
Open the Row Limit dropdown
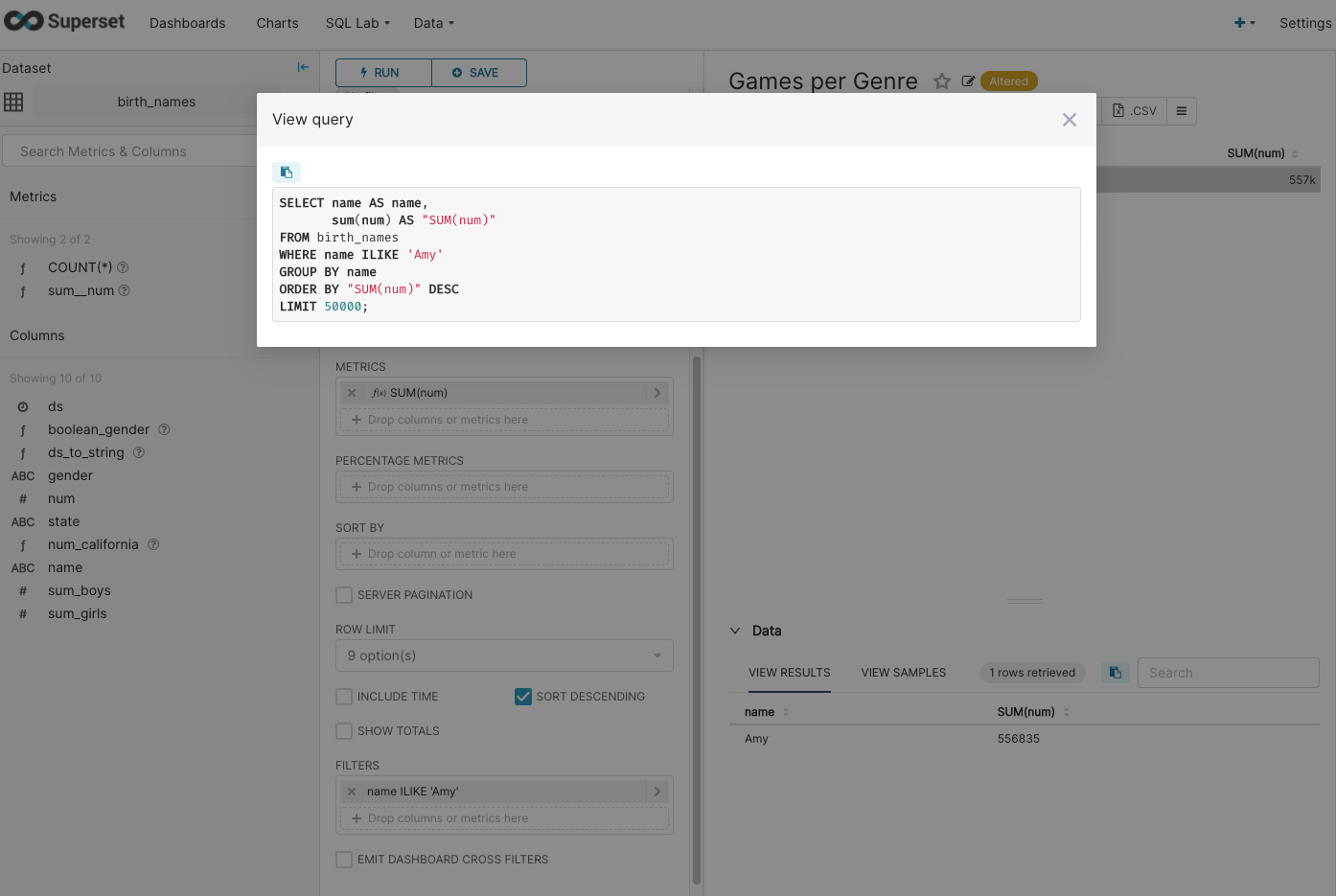(x=504, y=655)
